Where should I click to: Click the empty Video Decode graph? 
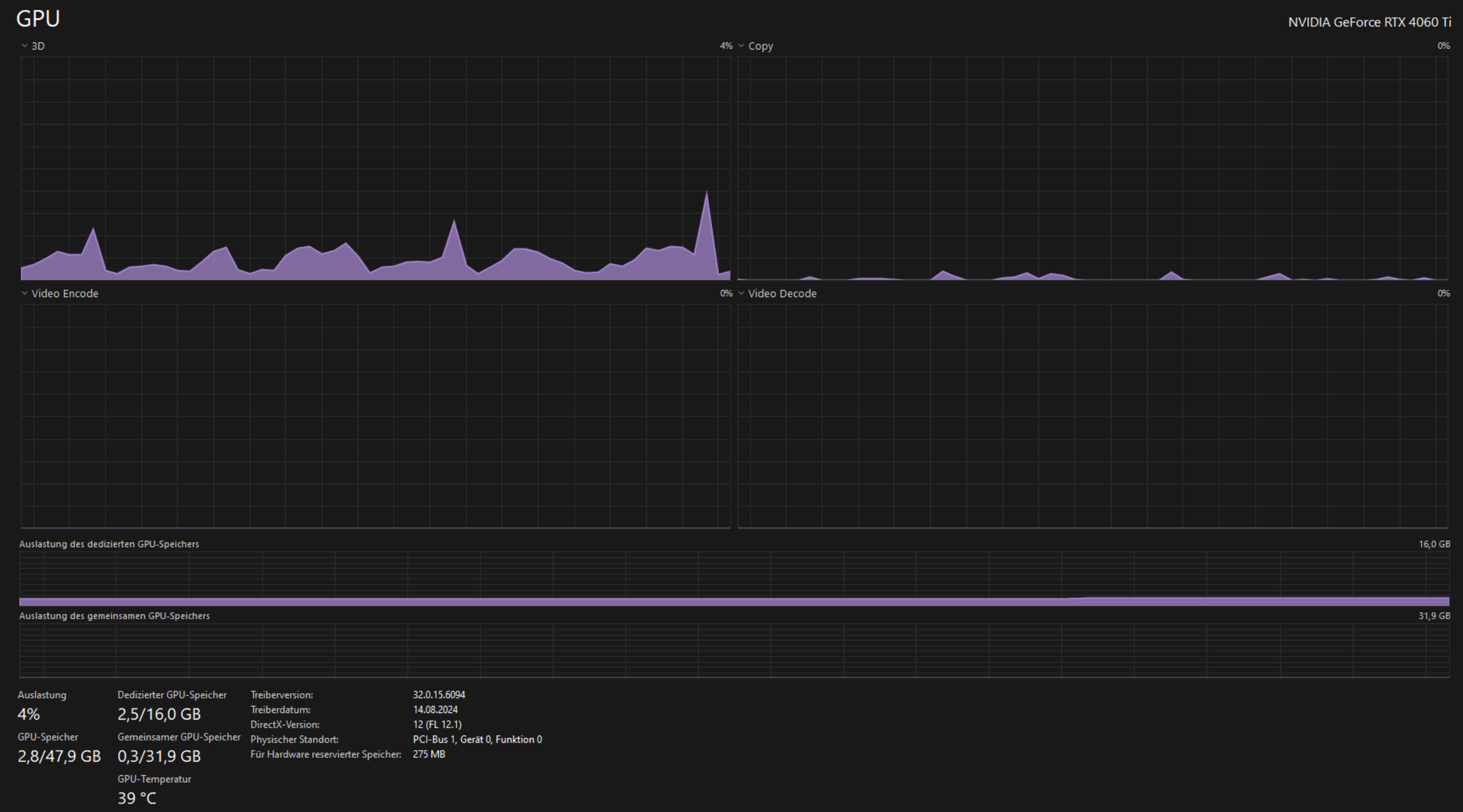(1092, 416)
